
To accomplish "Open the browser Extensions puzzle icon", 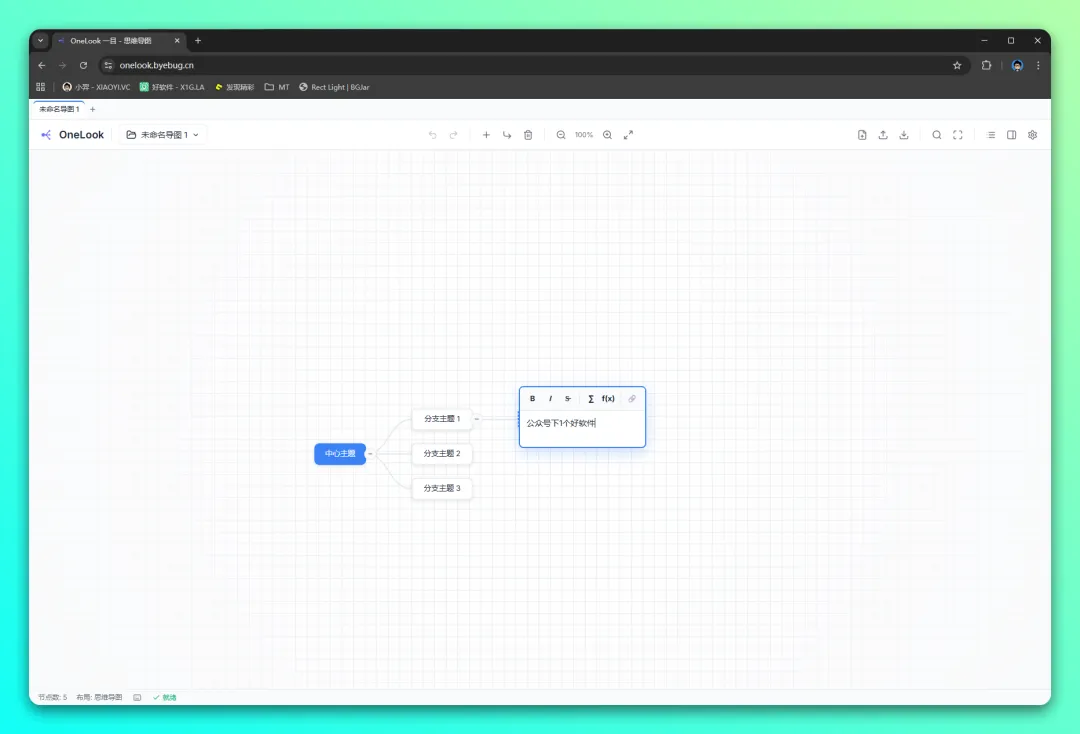I will click(986, 65).
